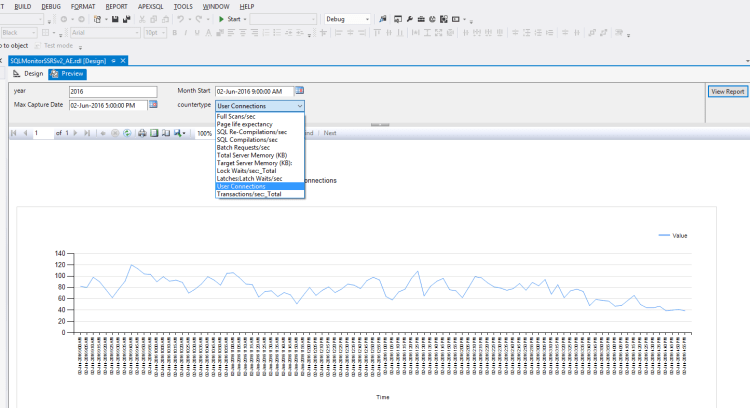This screenshot has width=750, height=408.
Task: Choose Batch Requests/sec counter option
Action: (x=244, y=147)
